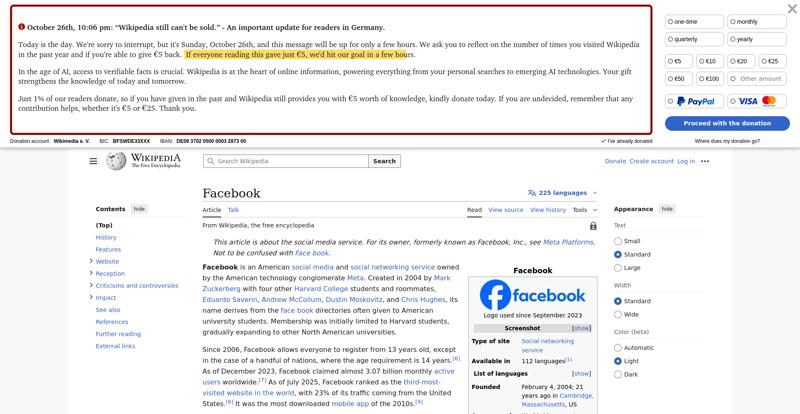Choose PayPal as the payment method
Screen dimensions: 800x414
(x=695, y=101)
